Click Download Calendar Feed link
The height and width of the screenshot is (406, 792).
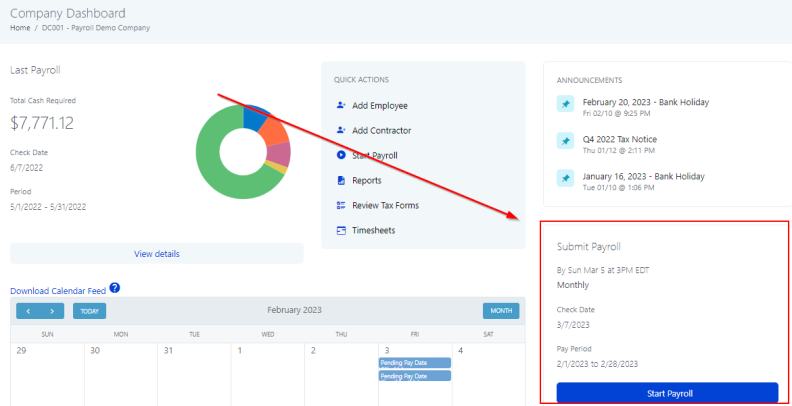tap(58, 291)
